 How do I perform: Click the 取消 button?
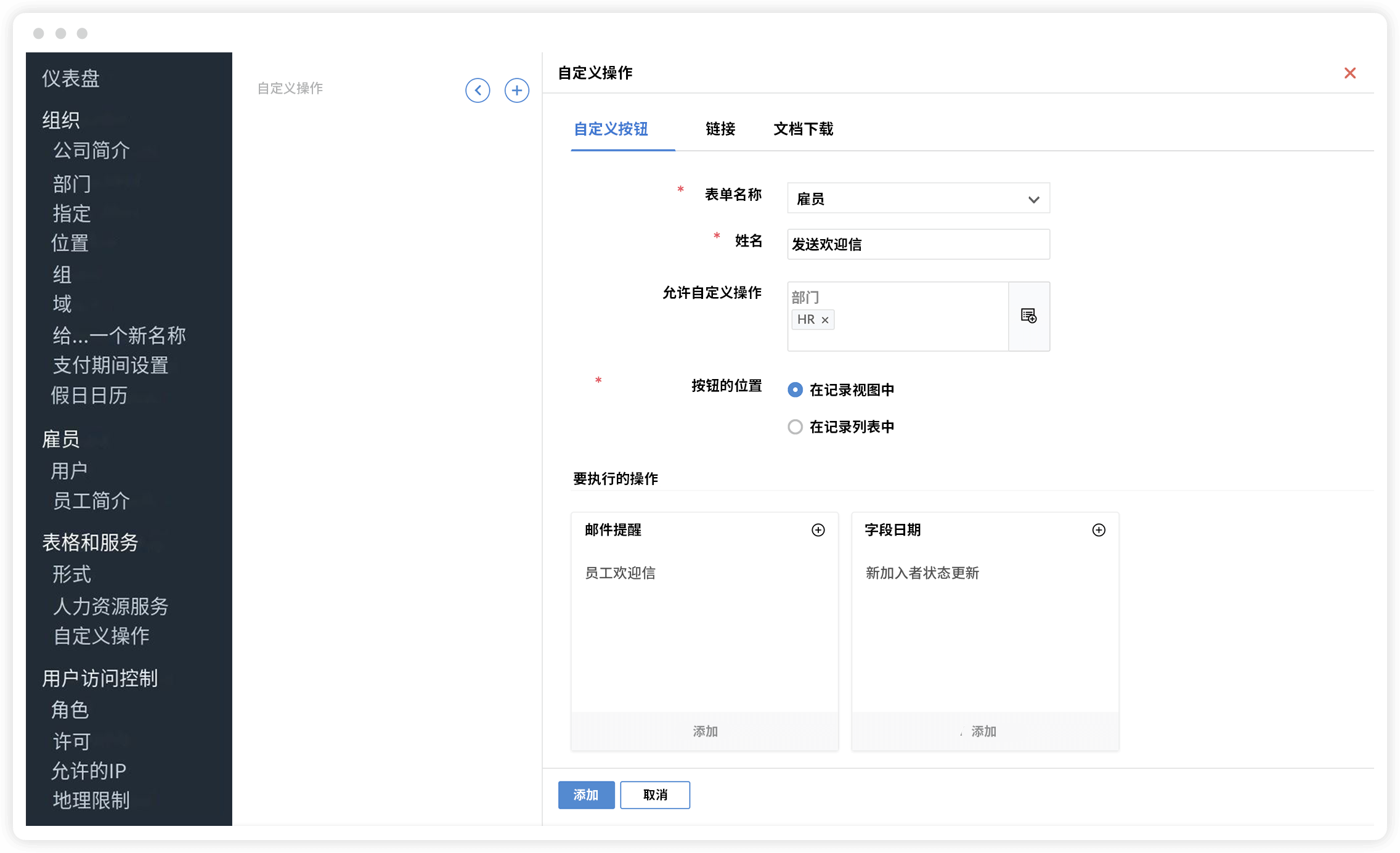(654, 795)
